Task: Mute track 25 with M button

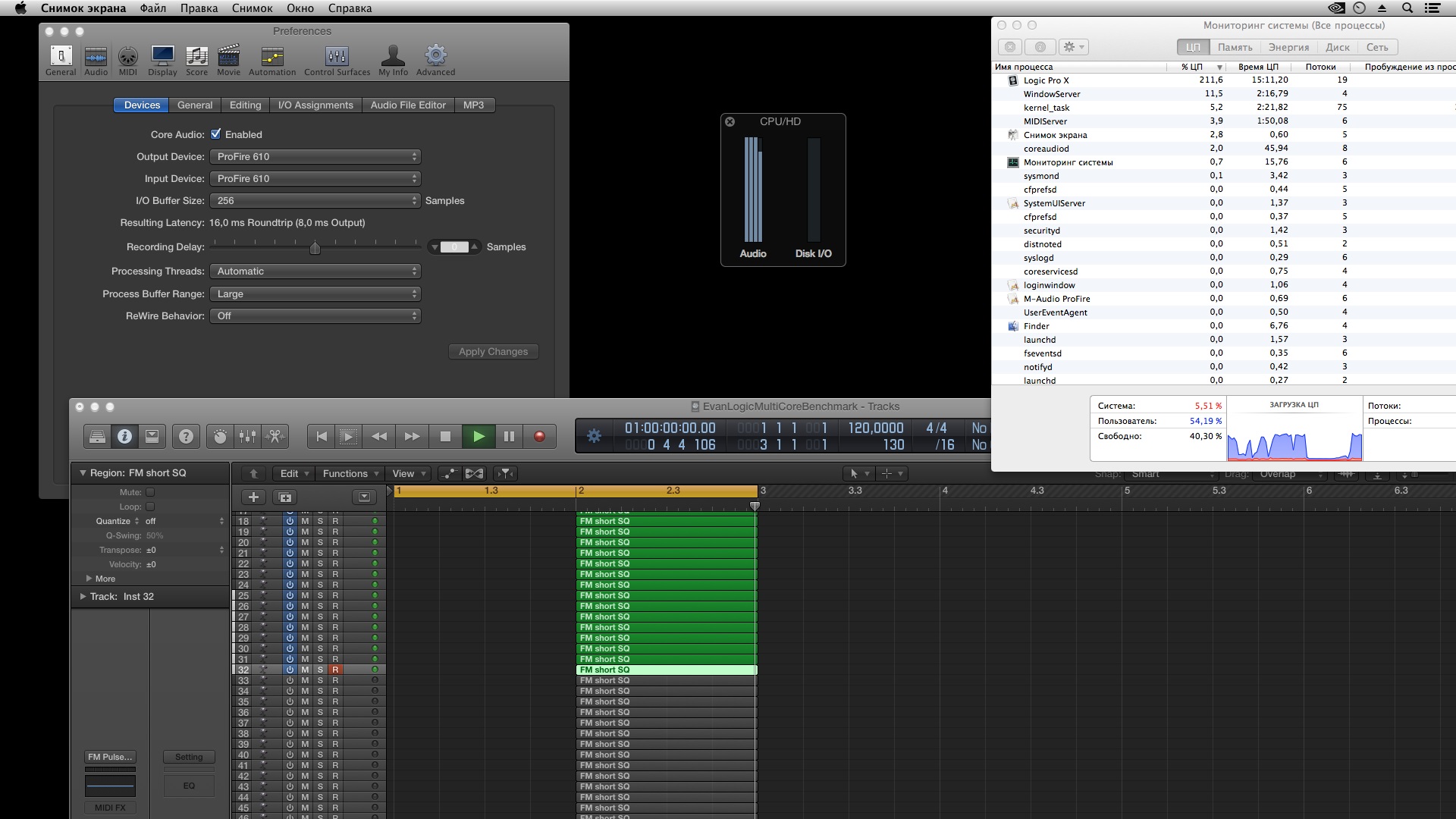Action: [x=305, y=595]
